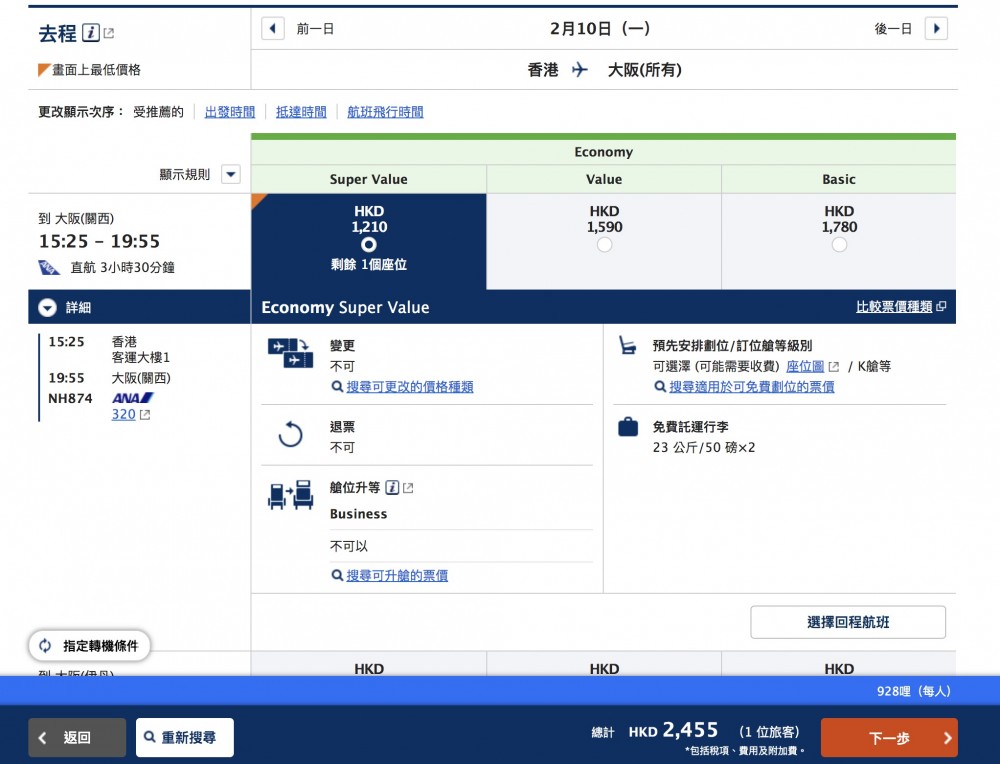This screenshot has height=764, width=1000.
Task: Click airplane icon between 香港 and 大阪
Action: (x=580, y=70)
